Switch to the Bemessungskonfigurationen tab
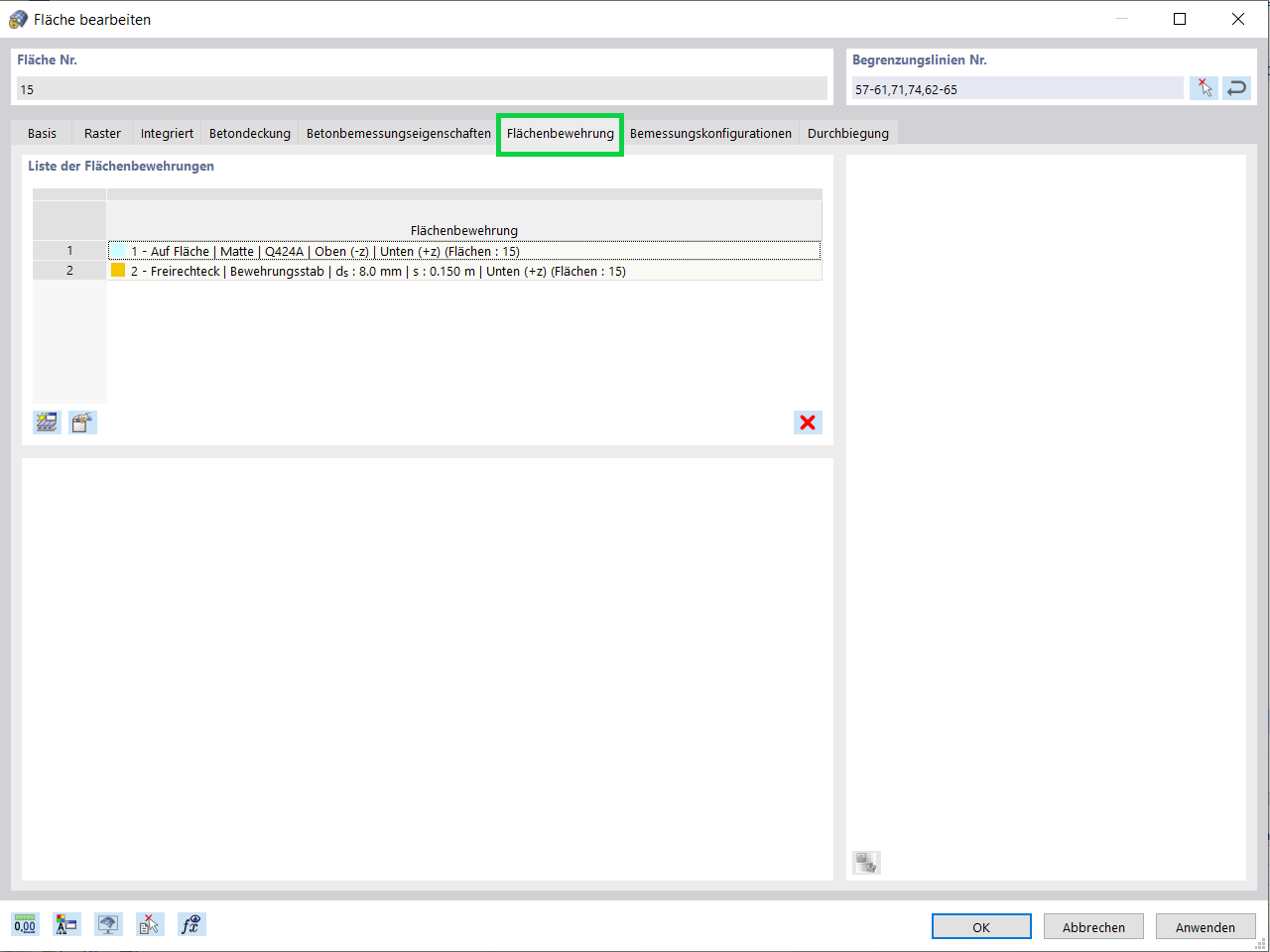 pyautogui.click(x=710, y=133)
